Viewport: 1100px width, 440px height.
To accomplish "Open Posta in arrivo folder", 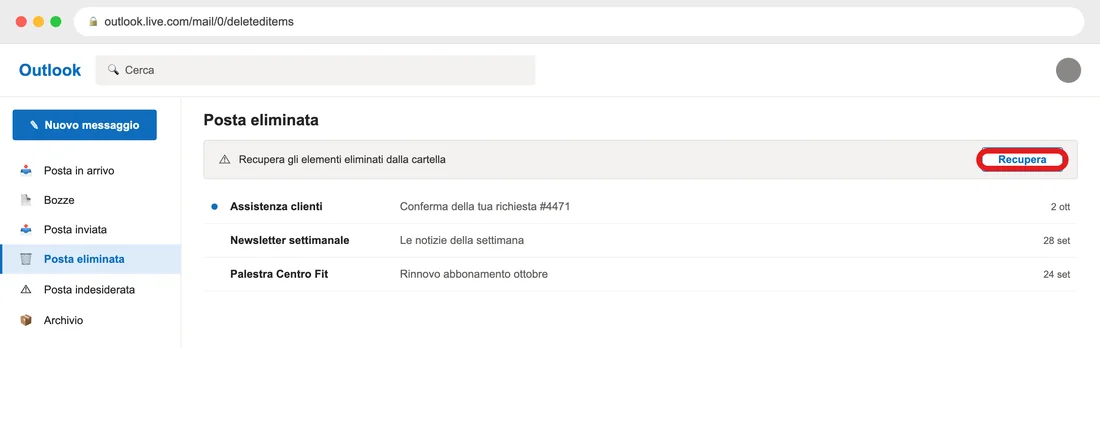I will coord(90,171).
